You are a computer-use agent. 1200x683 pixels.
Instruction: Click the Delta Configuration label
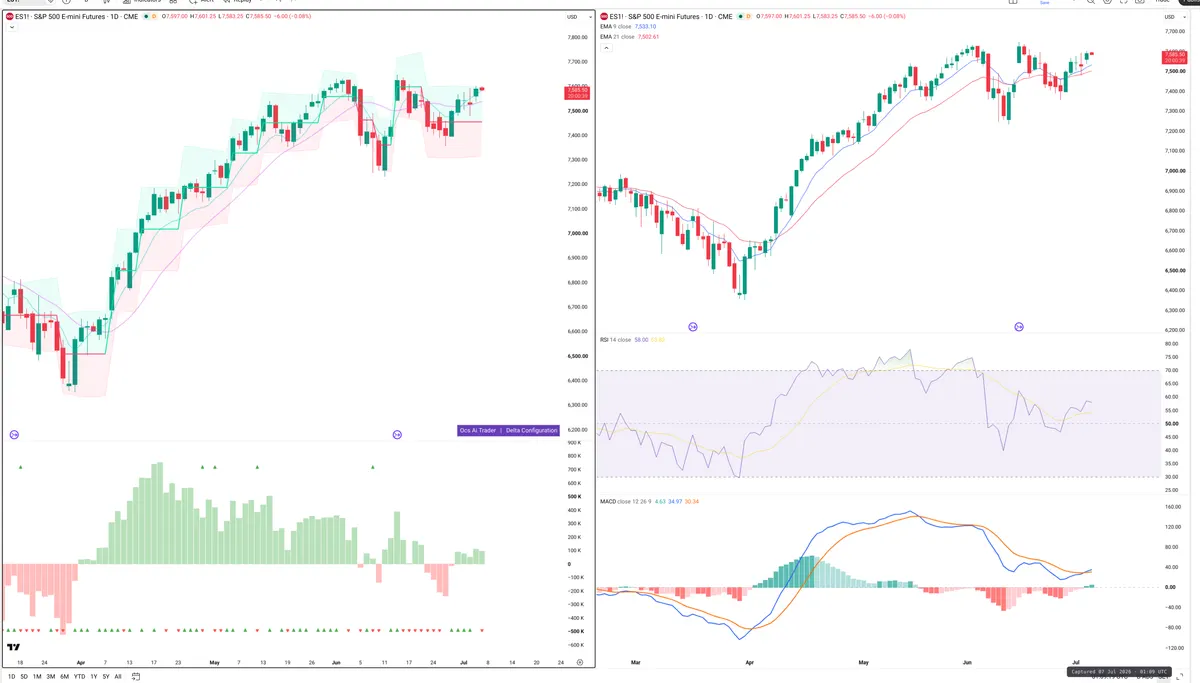pyautogui.click(x=531, y=430)
